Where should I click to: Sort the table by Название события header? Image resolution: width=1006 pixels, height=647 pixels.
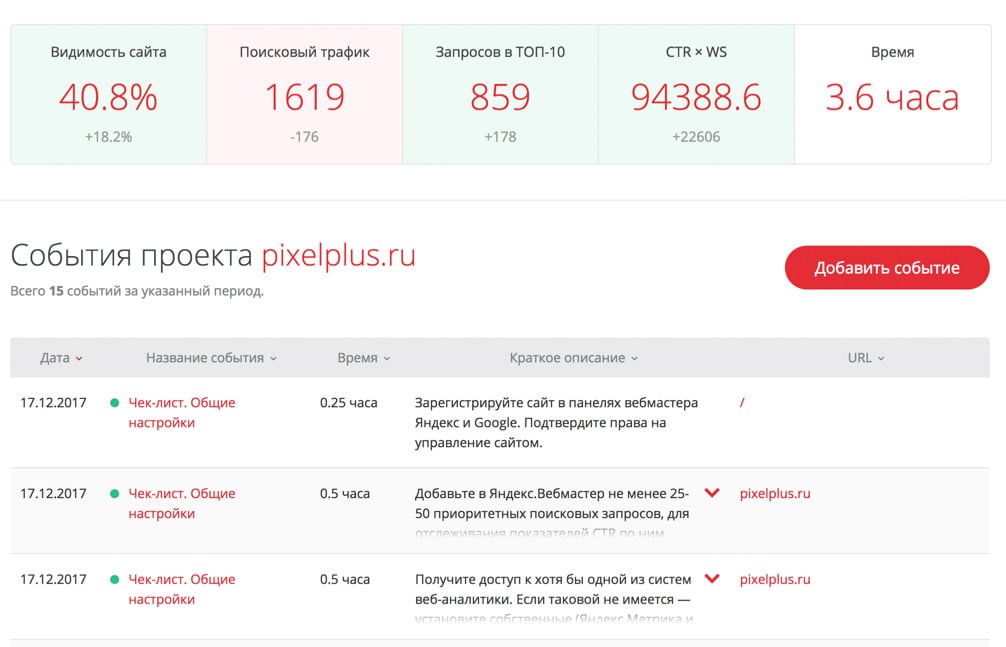click(x=211, y=358)
